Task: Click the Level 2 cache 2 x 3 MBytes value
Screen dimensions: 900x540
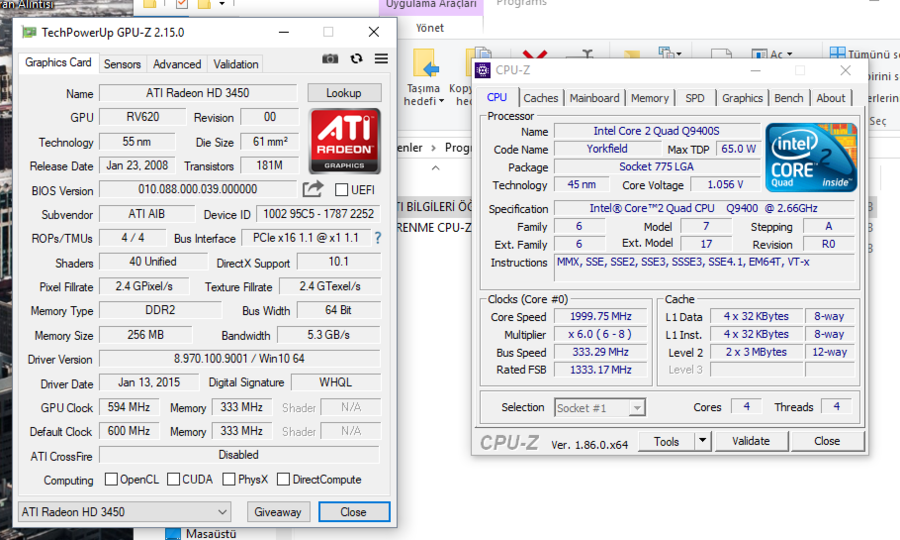Action: click(756, 352)
